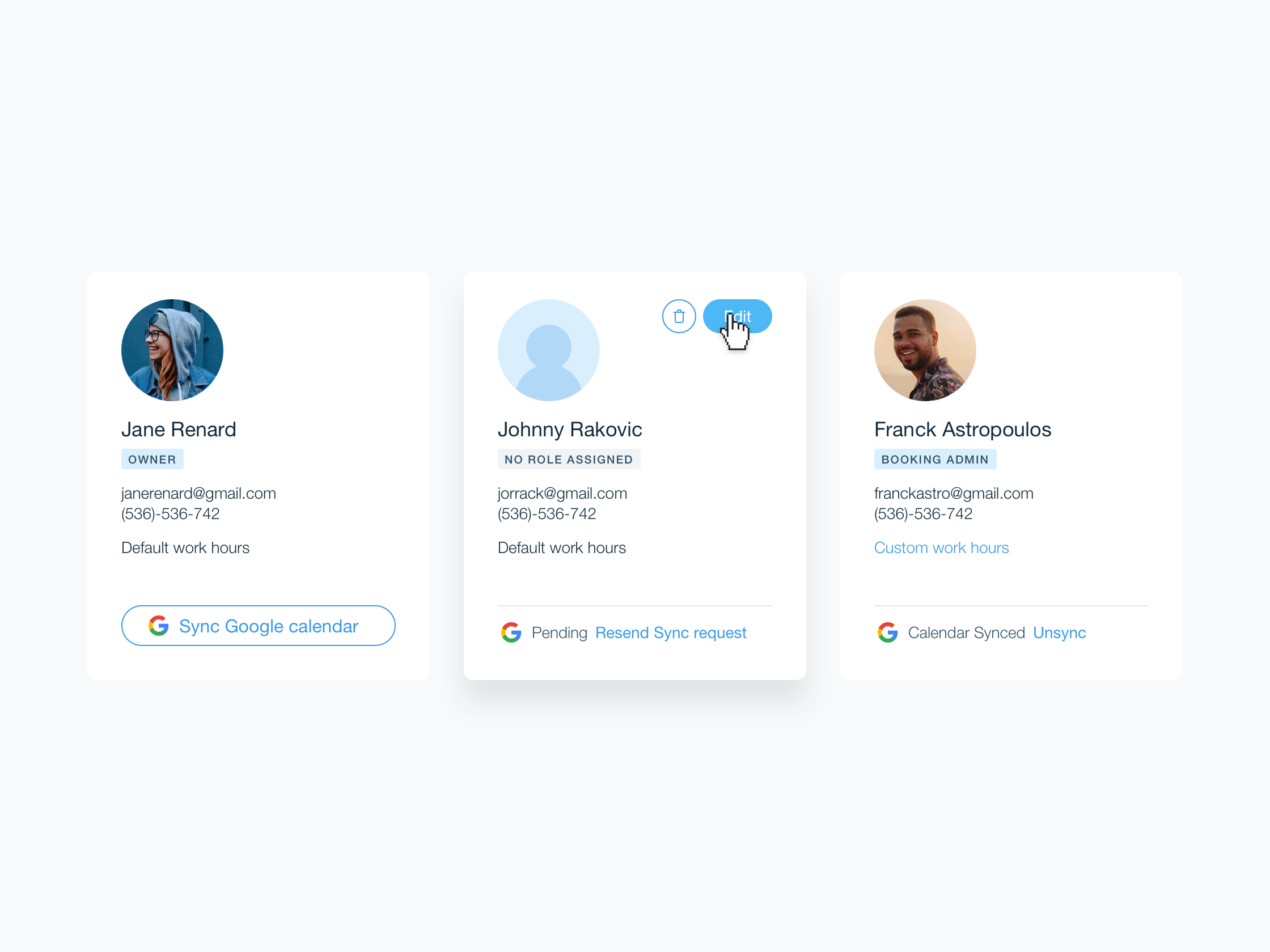Delete Johnny Rakovic using the trash icon

[x=679, y=316]
